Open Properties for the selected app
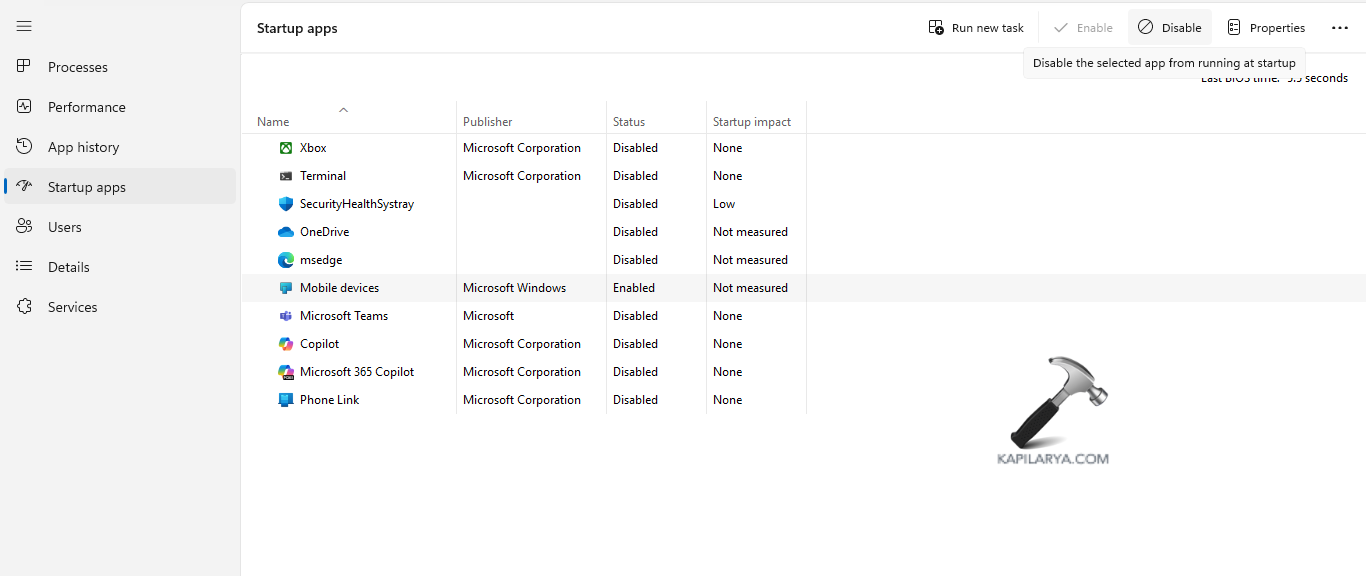The image size is (1366, 576). coord(1266,27)
